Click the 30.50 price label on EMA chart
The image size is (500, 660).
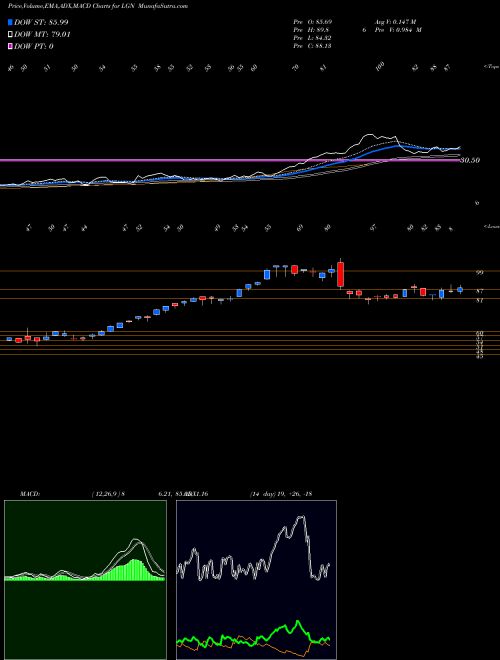470,160
